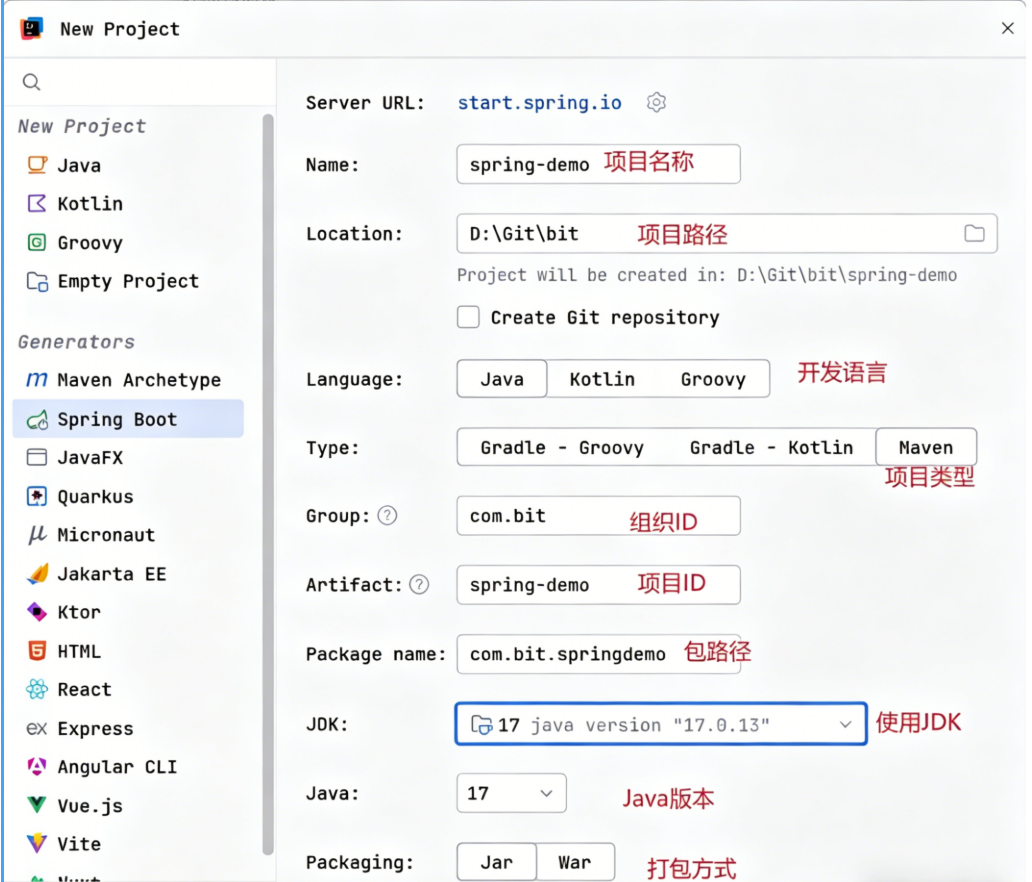Select Jar packaging
The width and height of the screenshot is (1032, 882).
pyautogui.click(x=496, y=862)
